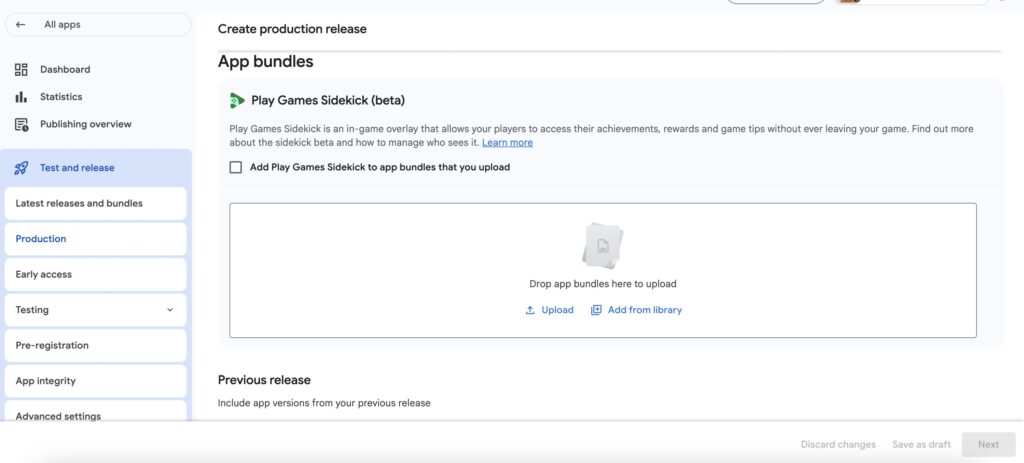Click the App bundles heading
The width and height of the screenshot is (1024, 463).
(x=265, y=62)
